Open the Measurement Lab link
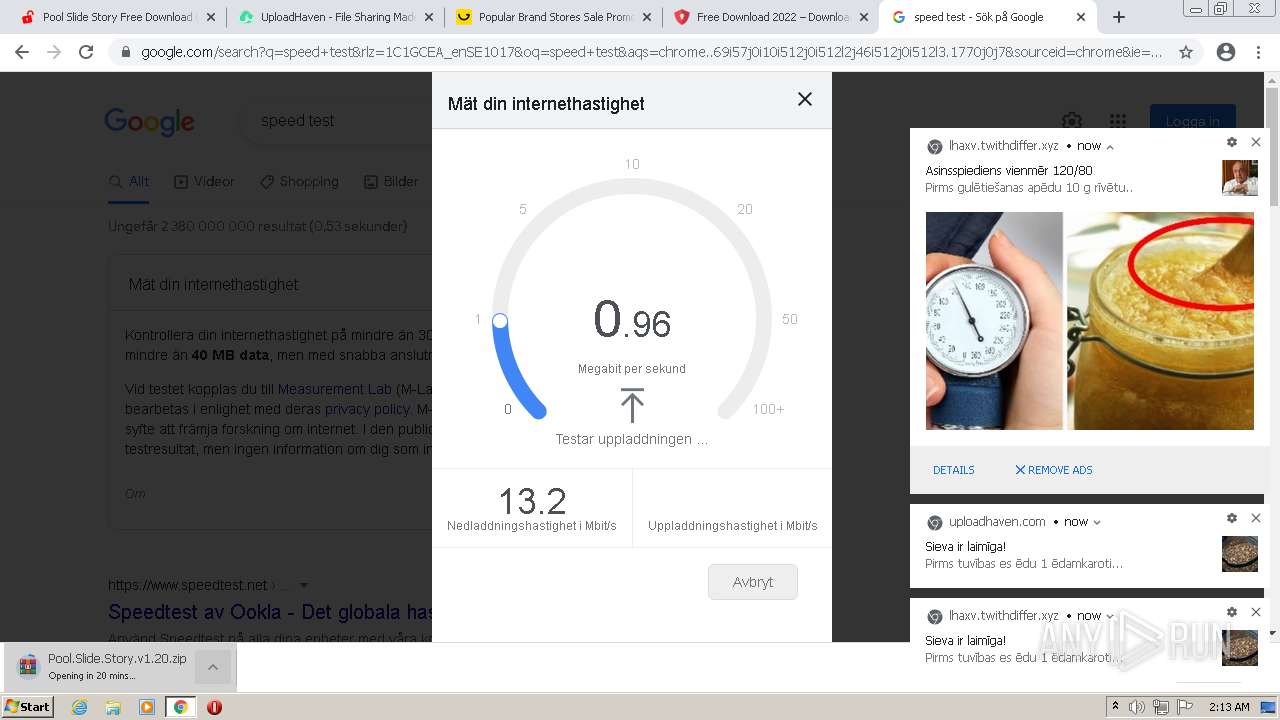The height and width of the screenshot is (720, 1280). [335, 389]
